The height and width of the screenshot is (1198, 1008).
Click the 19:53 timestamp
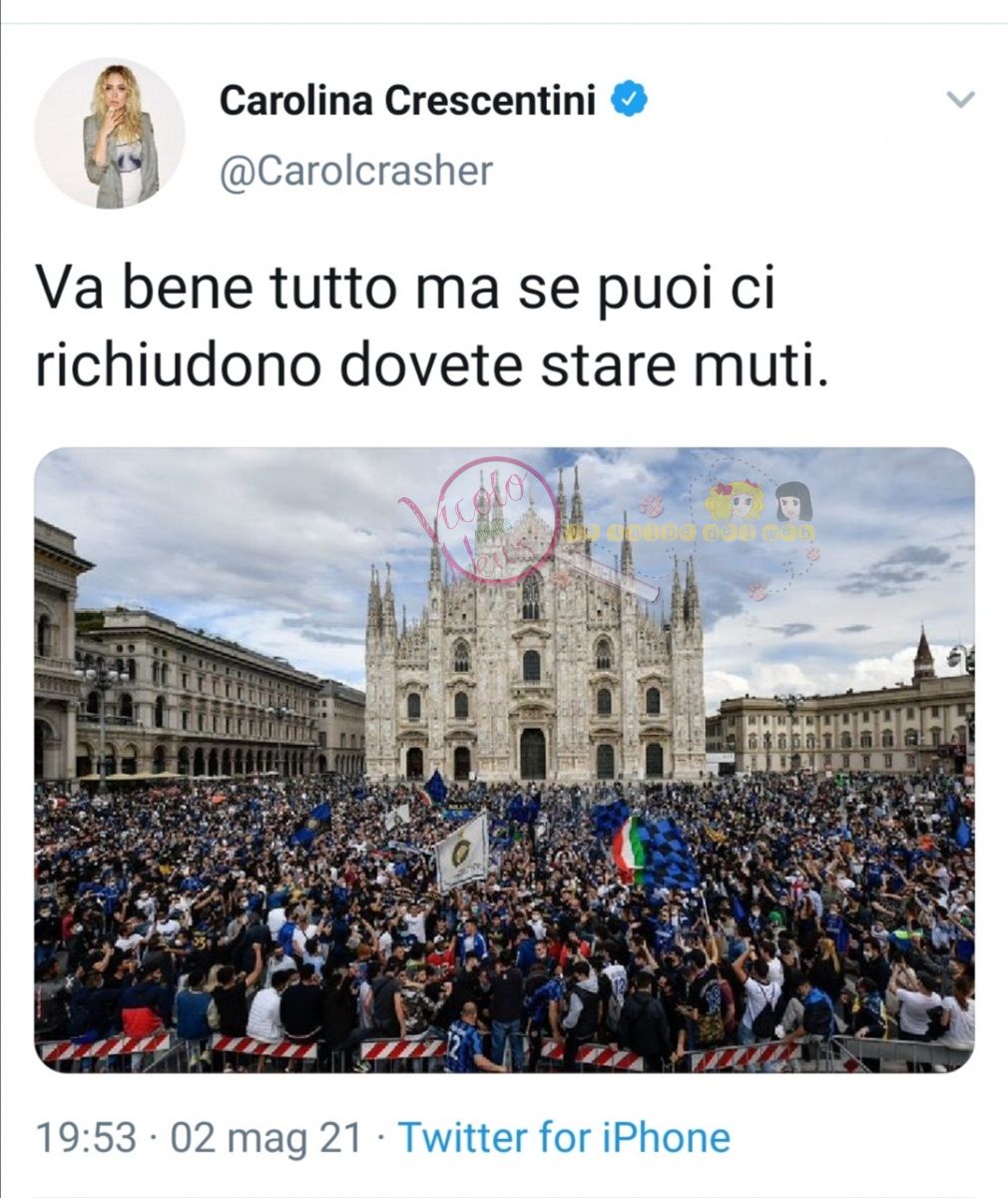[x=86, y=1137]
